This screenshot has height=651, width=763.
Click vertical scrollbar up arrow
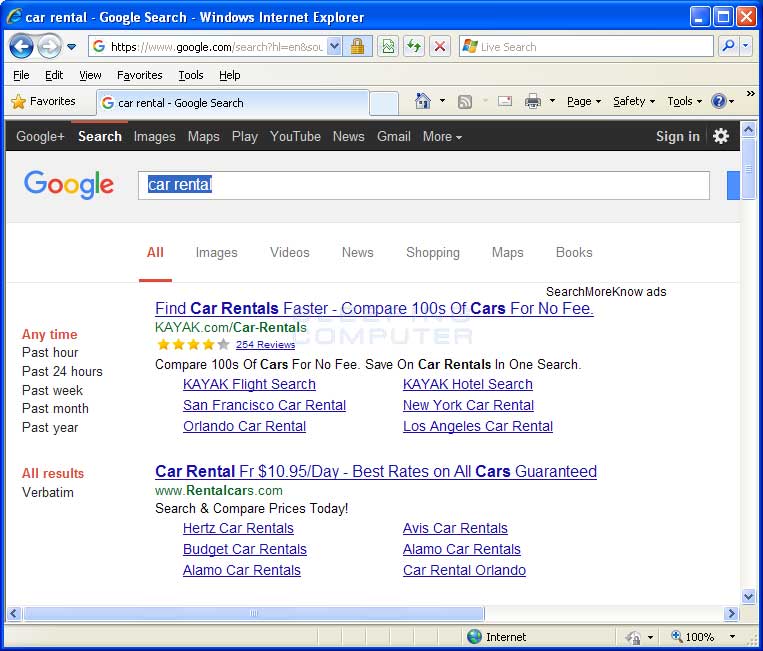[748, 129]
